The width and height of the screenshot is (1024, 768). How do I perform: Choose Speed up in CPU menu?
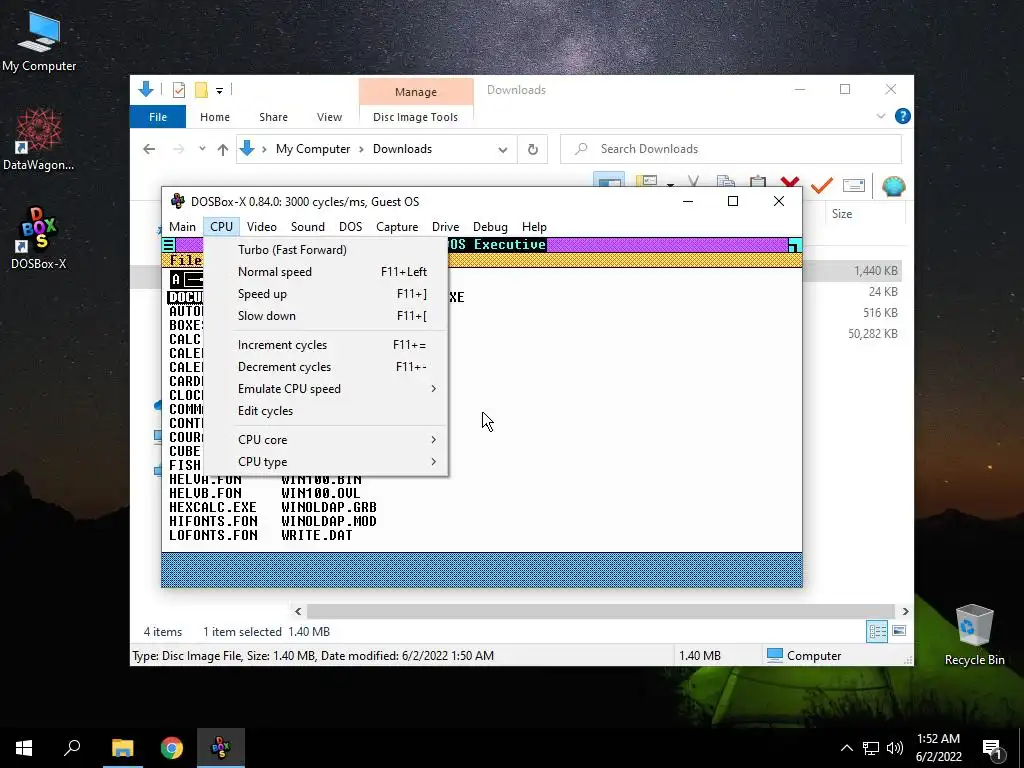point(326,294)
